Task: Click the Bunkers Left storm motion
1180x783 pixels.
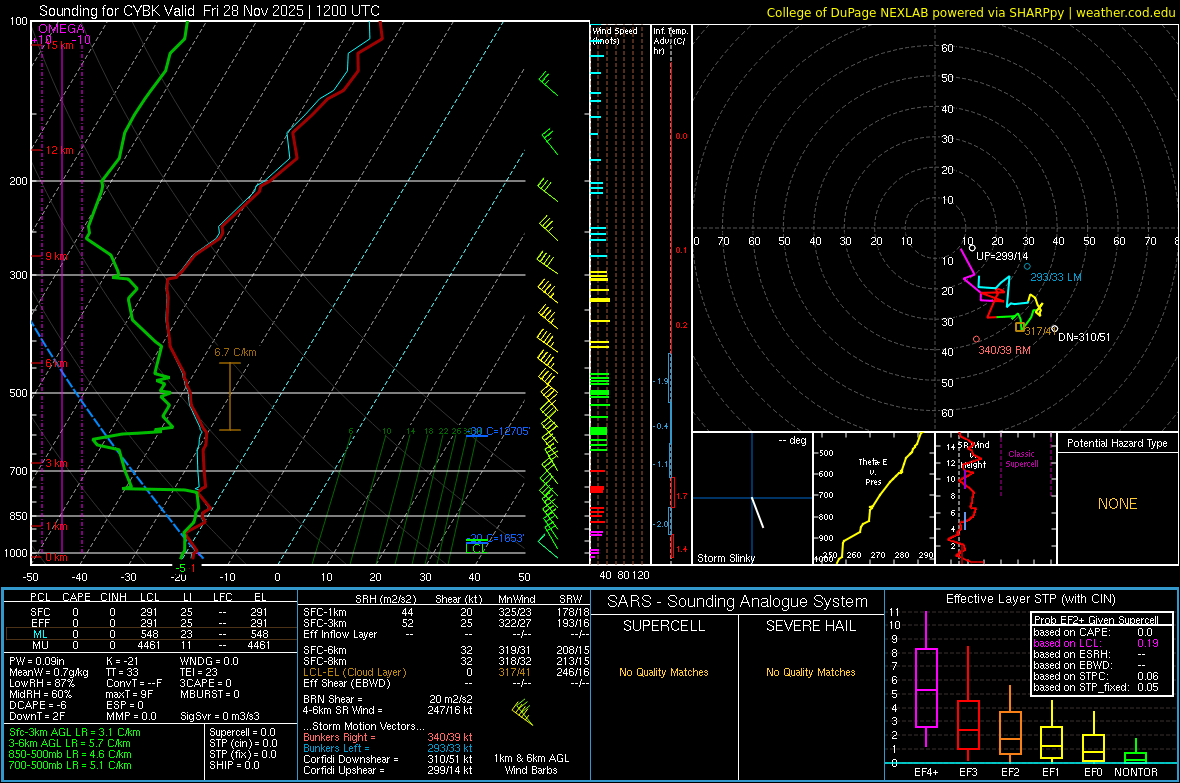Action: pyautogui.click(x=388, y=748)
